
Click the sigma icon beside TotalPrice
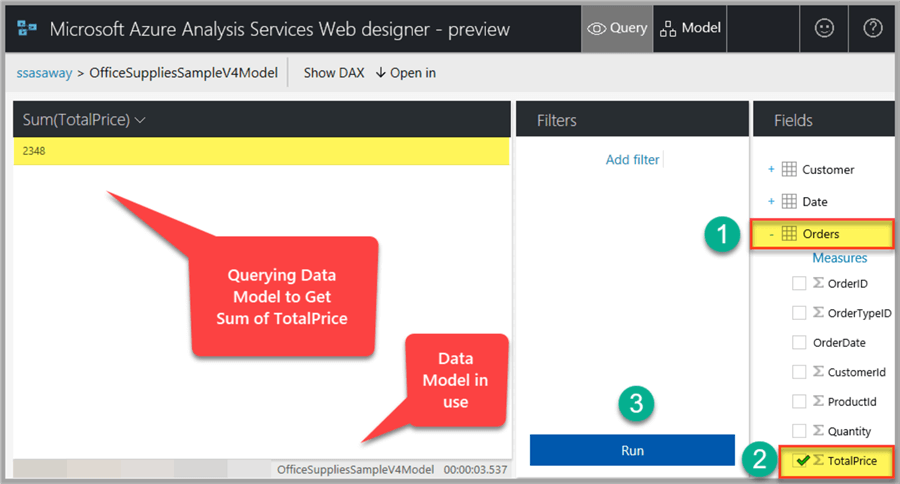pyautogui.click(x=818, y=460)
